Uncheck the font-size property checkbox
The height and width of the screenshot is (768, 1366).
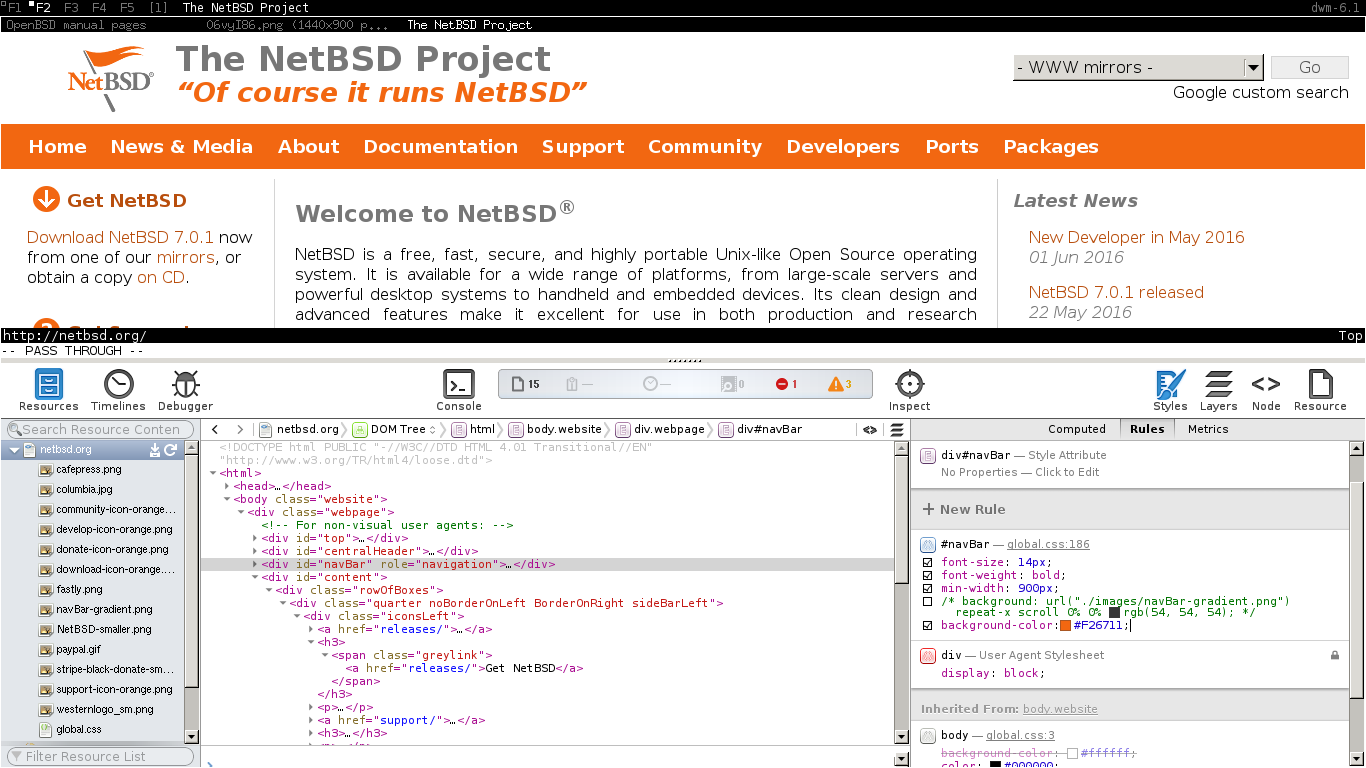[x=927, y=563]
